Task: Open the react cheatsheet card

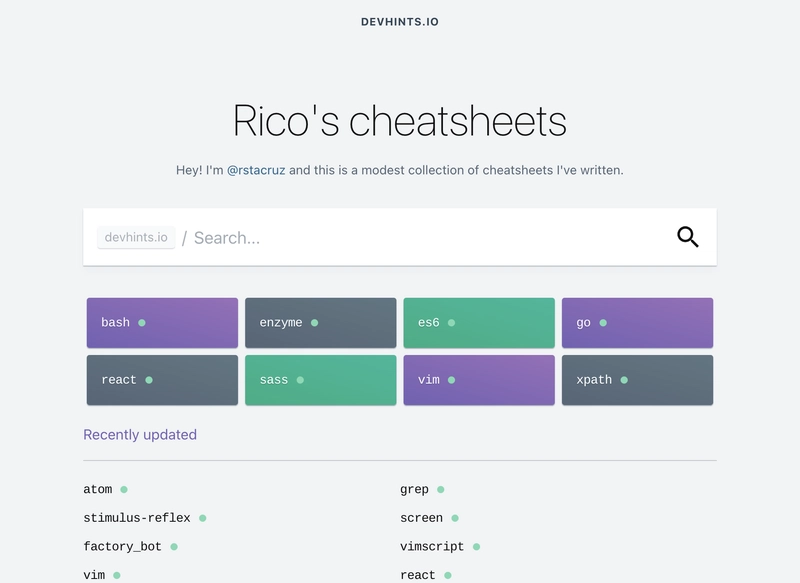Action: [x=162, y=380]
